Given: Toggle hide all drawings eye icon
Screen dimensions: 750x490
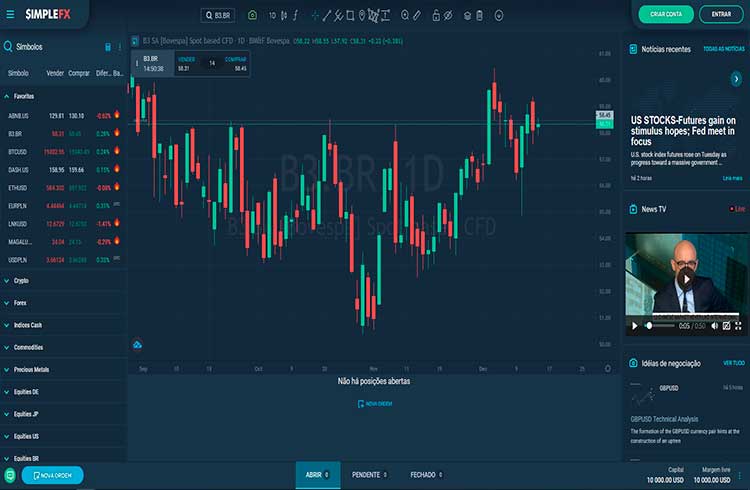Looking at the screenshot, I should coord(448,15).
